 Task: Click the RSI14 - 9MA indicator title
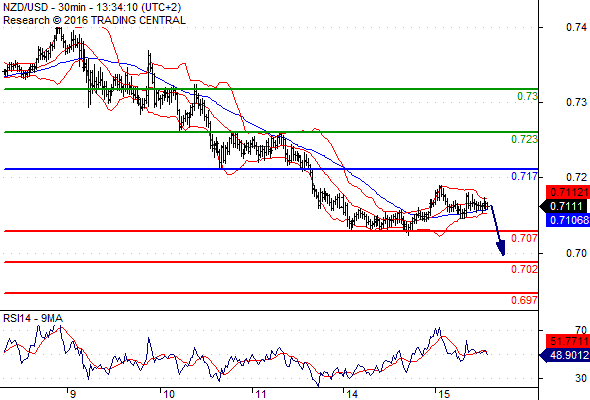click(33, 318)
